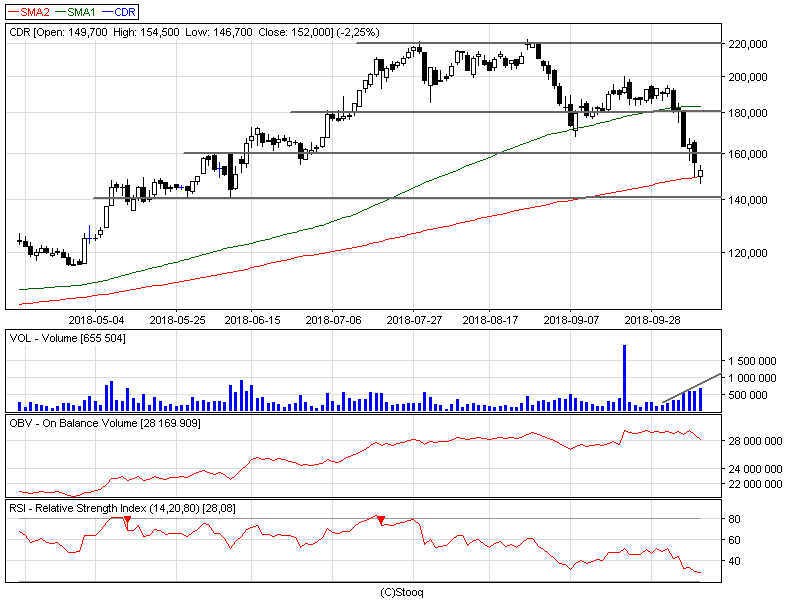Click the RSI 60 level label
The height and width of the screenshot is (600, 800).
734,540
